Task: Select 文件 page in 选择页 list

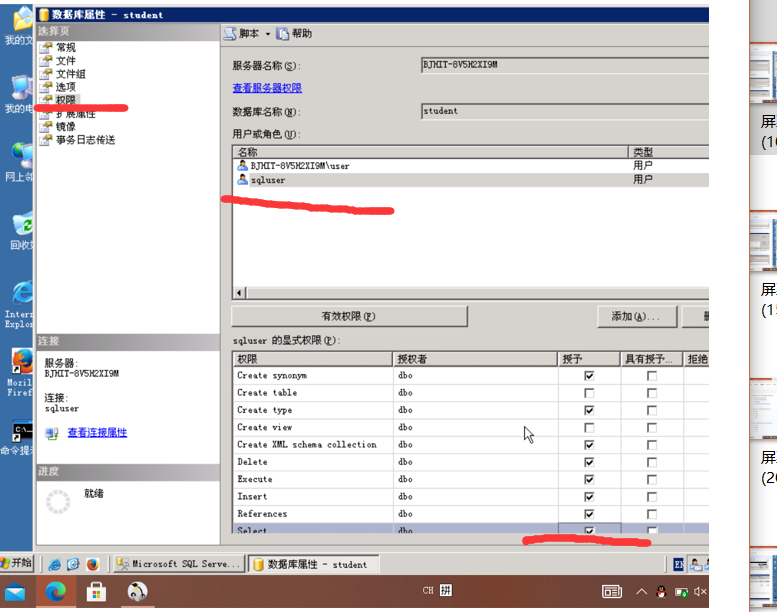Action: [x=65, y=60]
